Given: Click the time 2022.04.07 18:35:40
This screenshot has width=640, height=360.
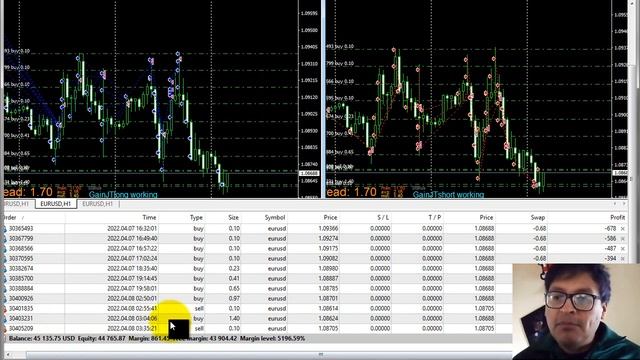Looking at the screenshot, I should click(132, 269).
